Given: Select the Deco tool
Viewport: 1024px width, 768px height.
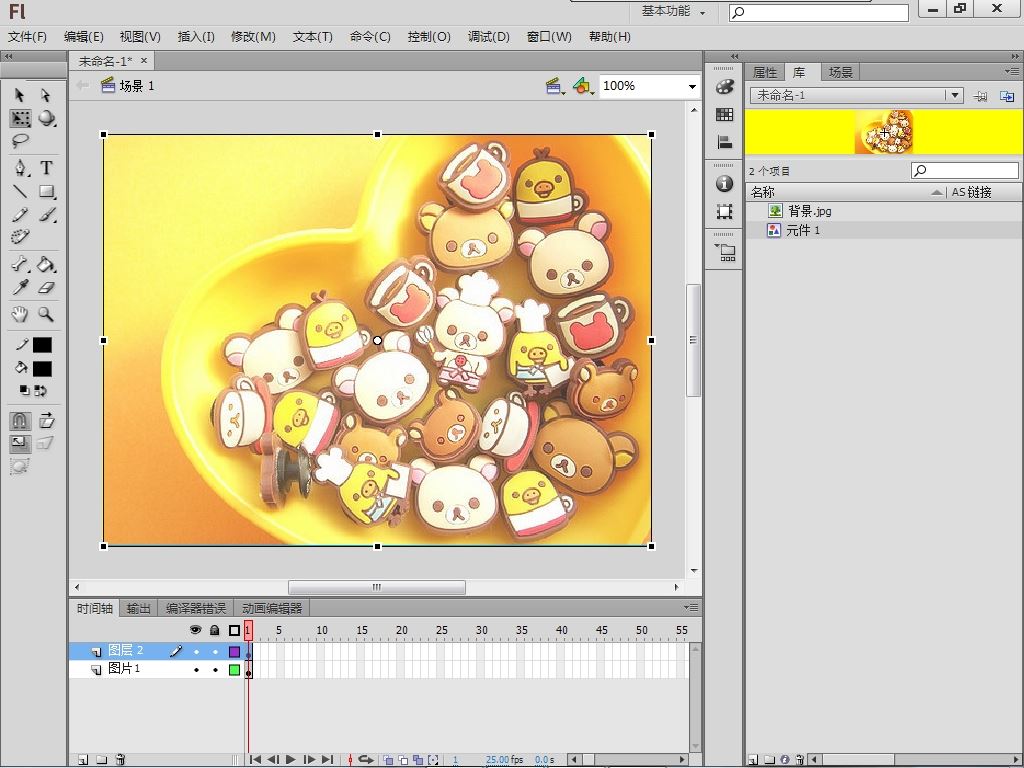Looking at the screenshot, I should 20,236.
